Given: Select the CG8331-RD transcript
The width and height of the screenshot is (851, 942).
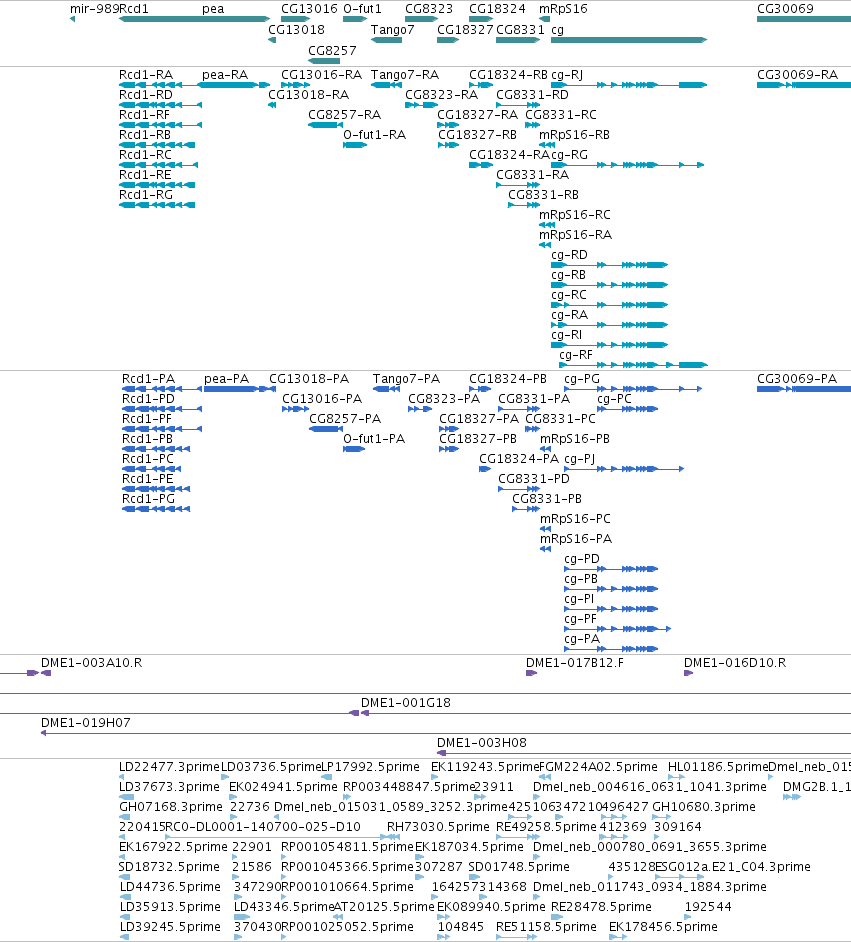Looking at the screenshot, I should pyautogui.click(x=532, y=95).
